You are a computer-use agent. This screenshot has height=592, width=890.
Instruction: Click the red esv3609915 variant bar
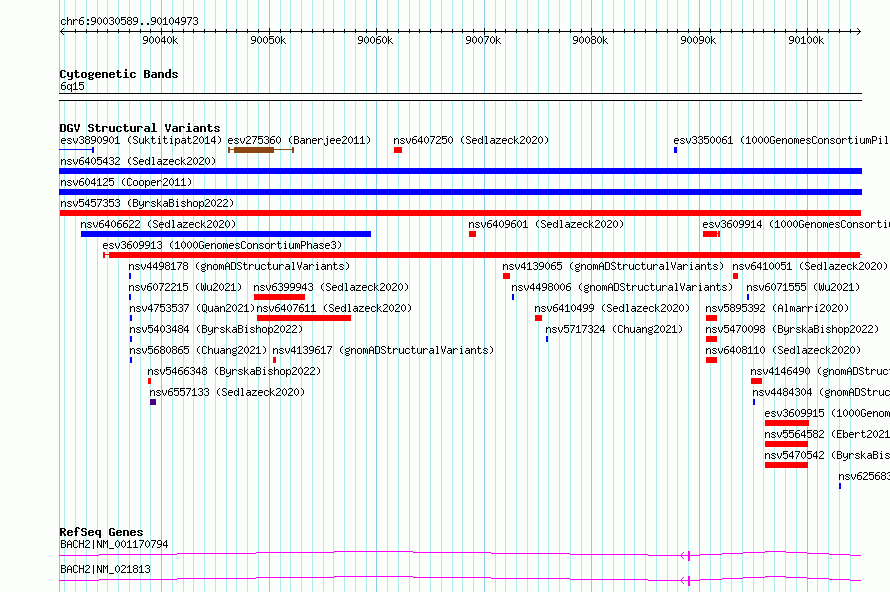[787, 423]
